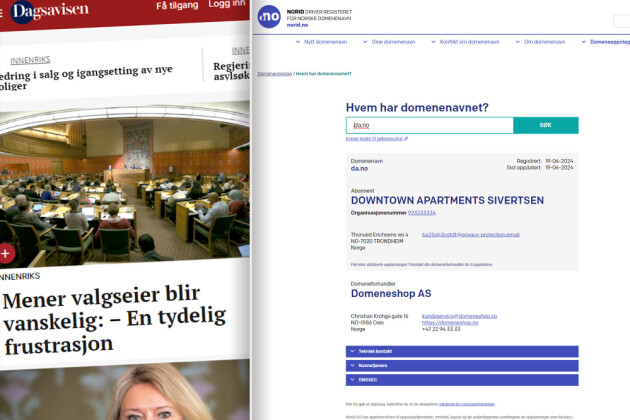Image resolution: width=630 pixels, height=420 pixels.
Task: Click the norid.no link in the header
Action: click(x=297, y=25)
